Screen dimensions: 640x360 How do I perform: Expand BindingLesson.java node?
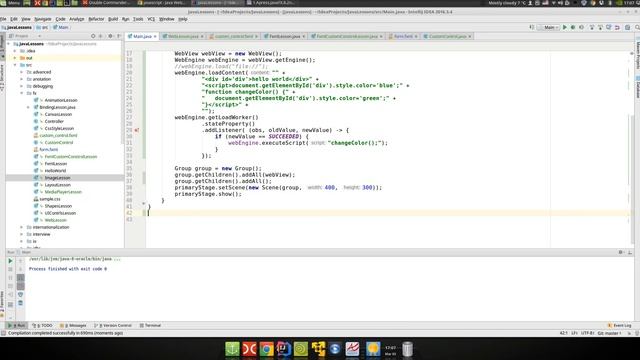(x=29, y=107)
